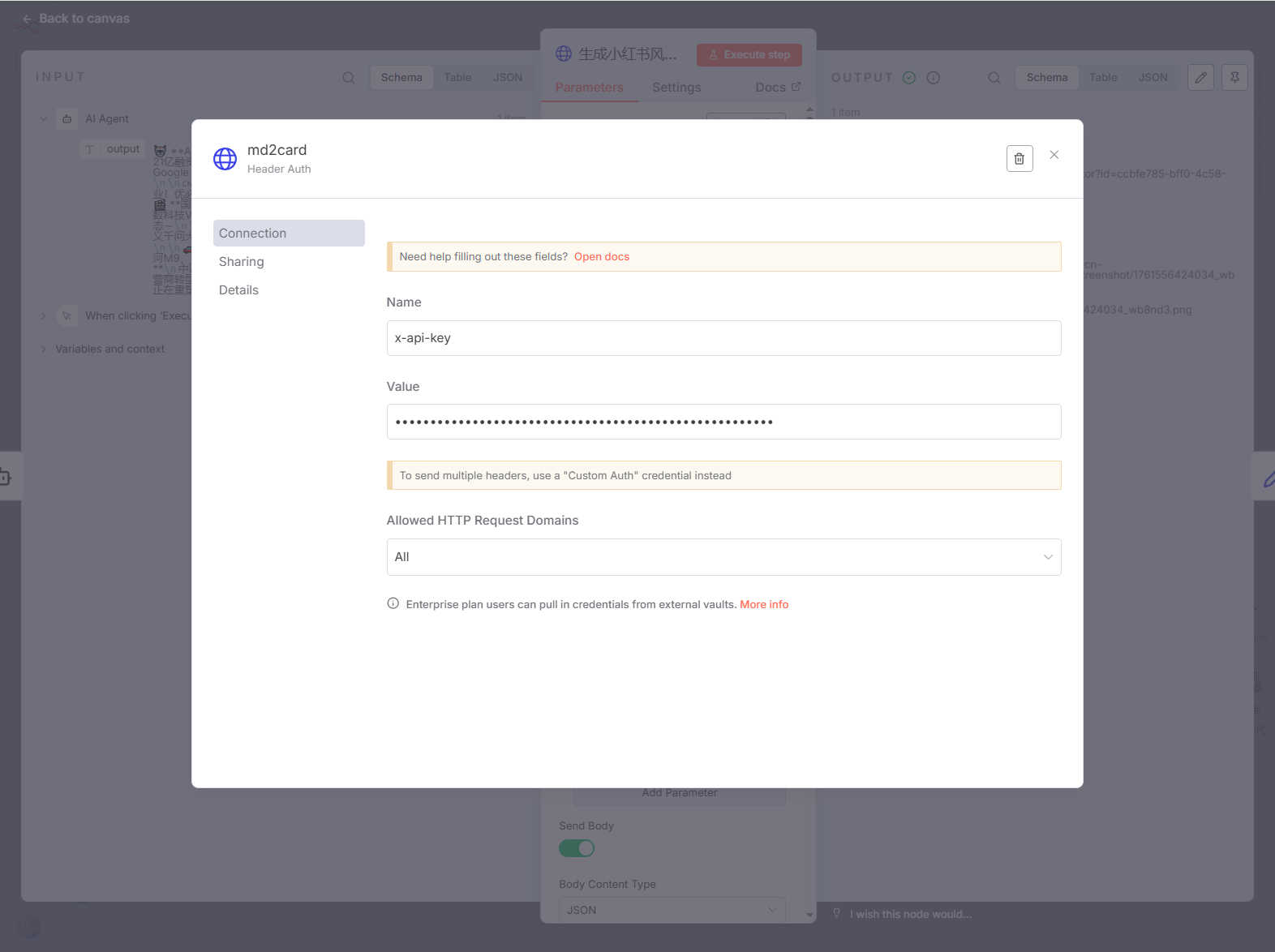Close the md2card credential dialog
This screenshot has width=1275, height=952.
pos(1054,155)
